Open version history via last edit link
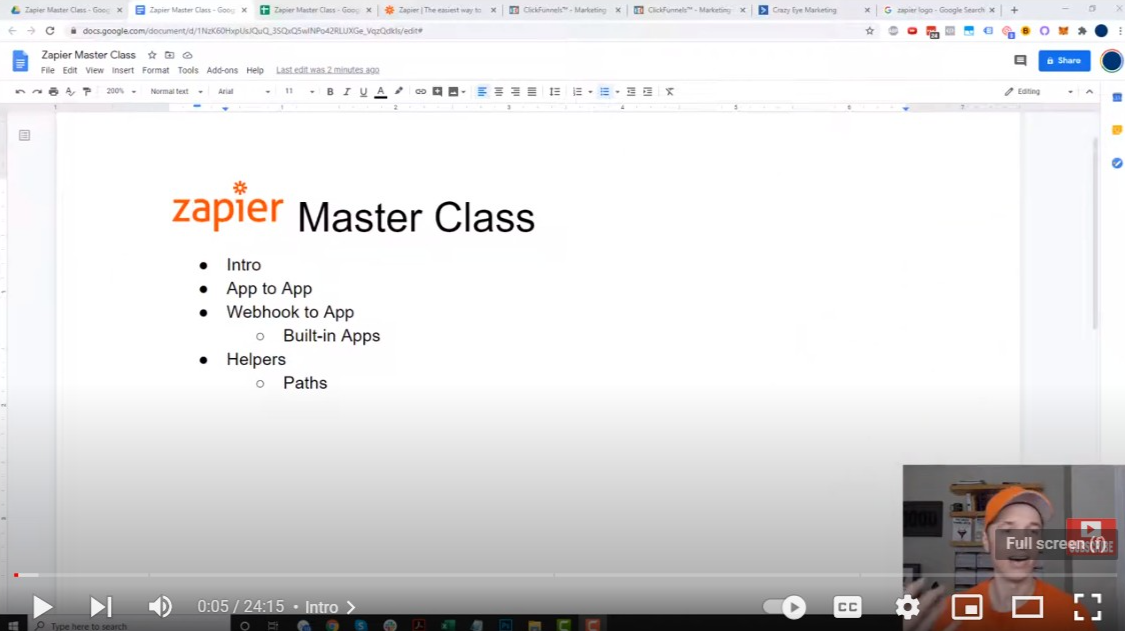Image resolution: width=1125 pixels, height=631 pixels. [x=328, y=70]
